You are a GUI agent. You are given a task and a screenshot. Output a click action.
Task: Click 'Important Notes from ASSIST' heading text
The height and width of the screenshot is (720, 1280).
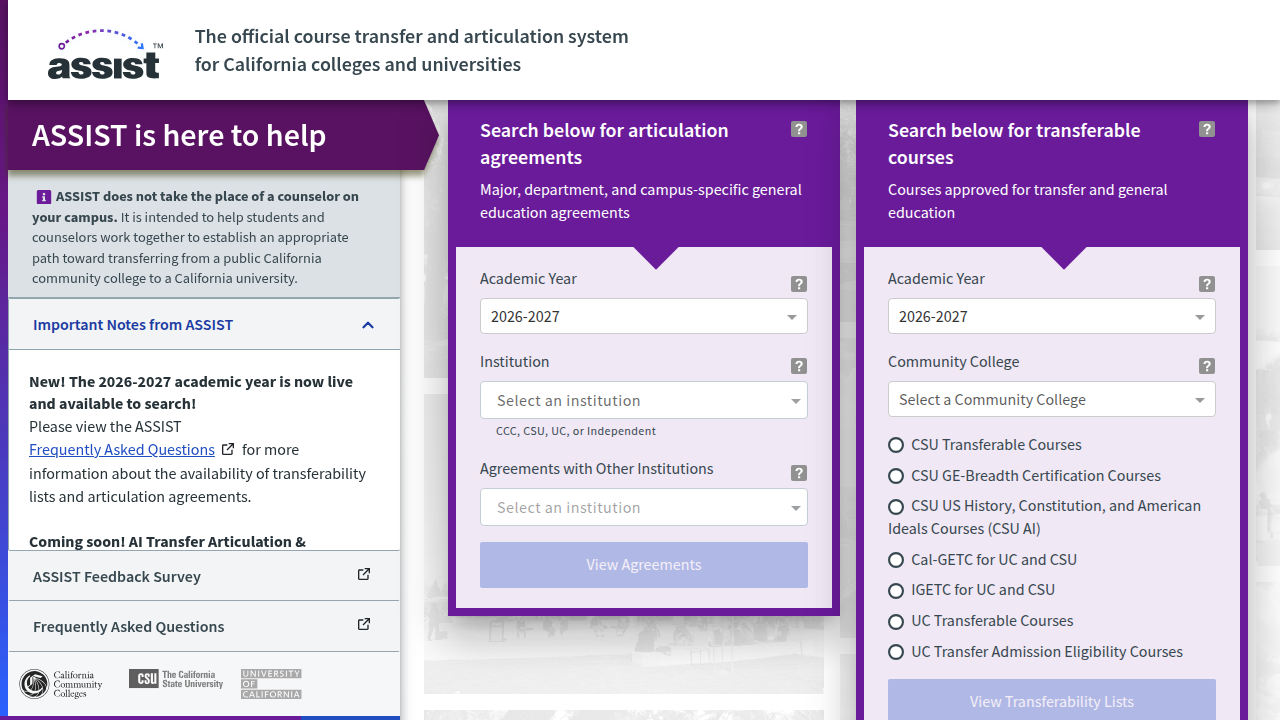coord(133,325)
